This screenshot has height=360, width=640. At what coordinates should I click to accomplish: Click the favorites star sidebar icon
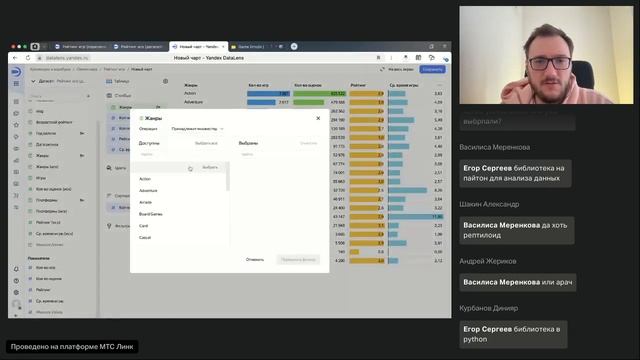pyautogui.click(x=16, y=125)
